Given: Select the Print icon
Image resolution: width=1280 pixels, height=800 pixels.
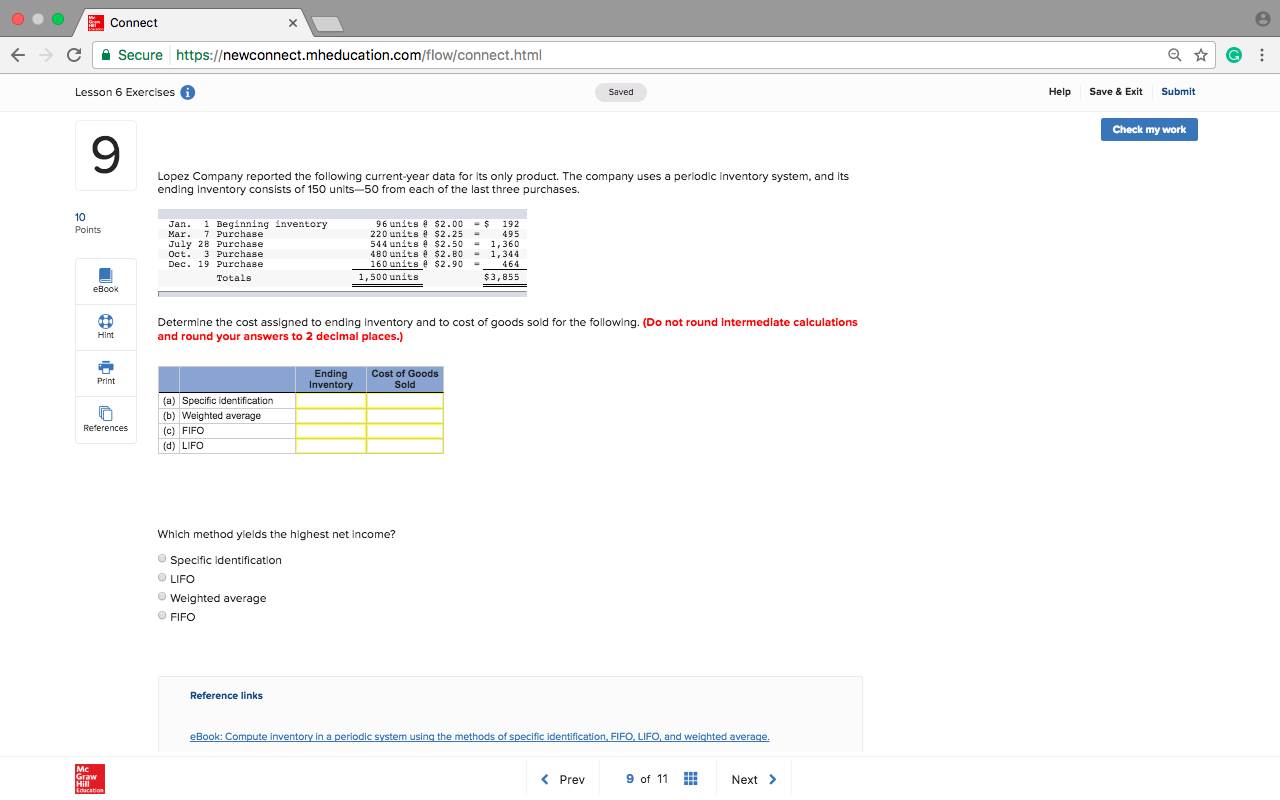Looking at the screenshot, I should tap(105, 373).
